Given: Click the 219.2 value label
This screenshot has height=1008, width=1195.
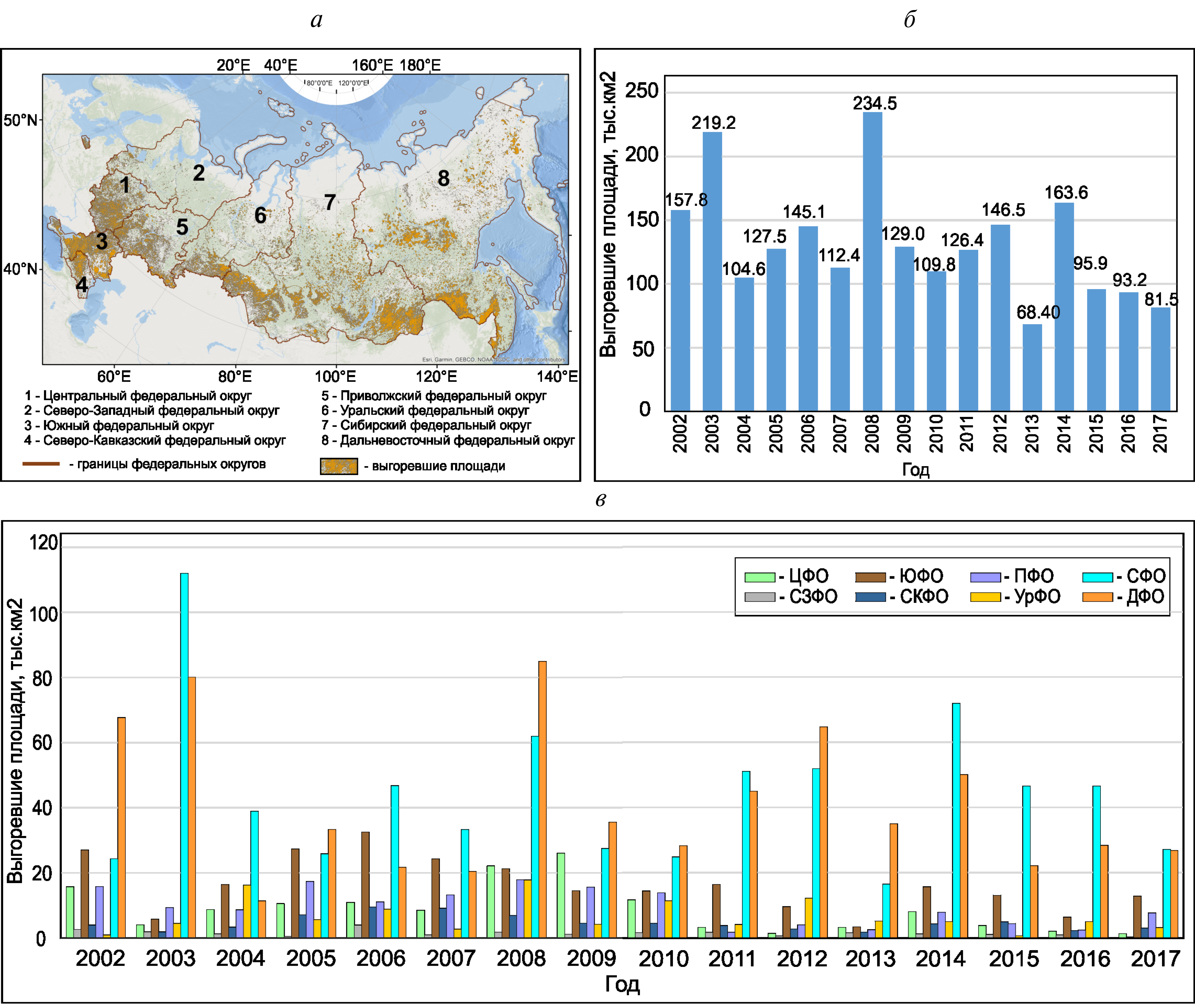Looking at the screenshot, I should [713, 123].
